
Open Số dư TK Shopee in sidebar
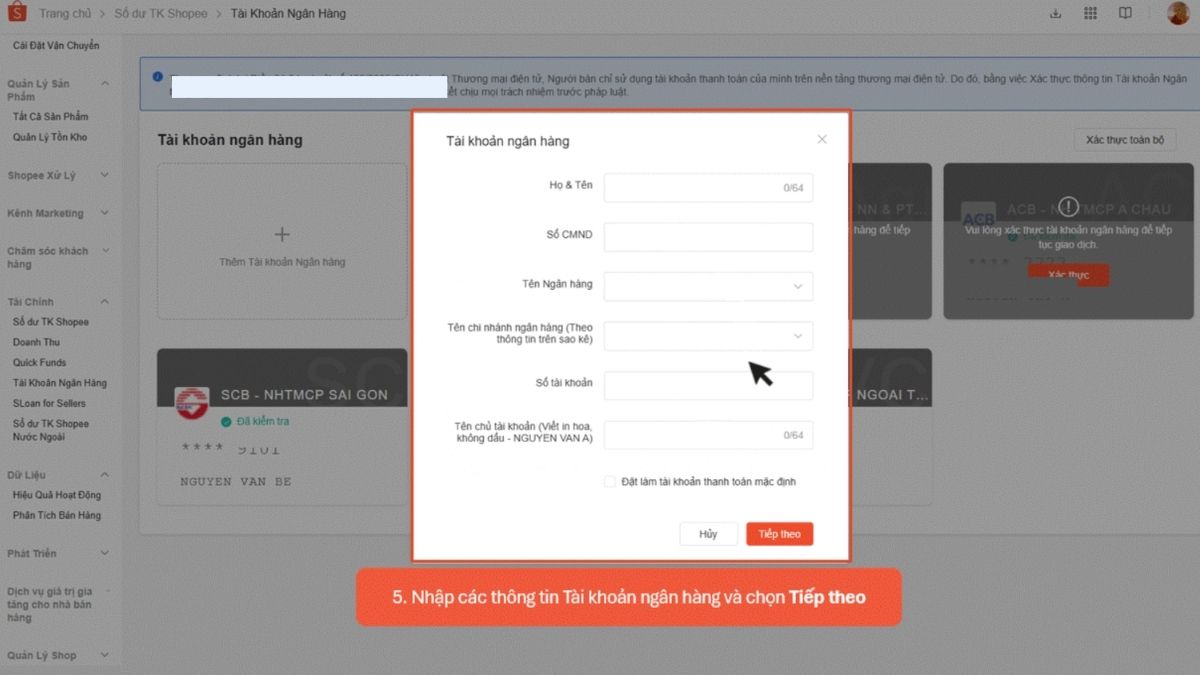[x=51, y=322]
